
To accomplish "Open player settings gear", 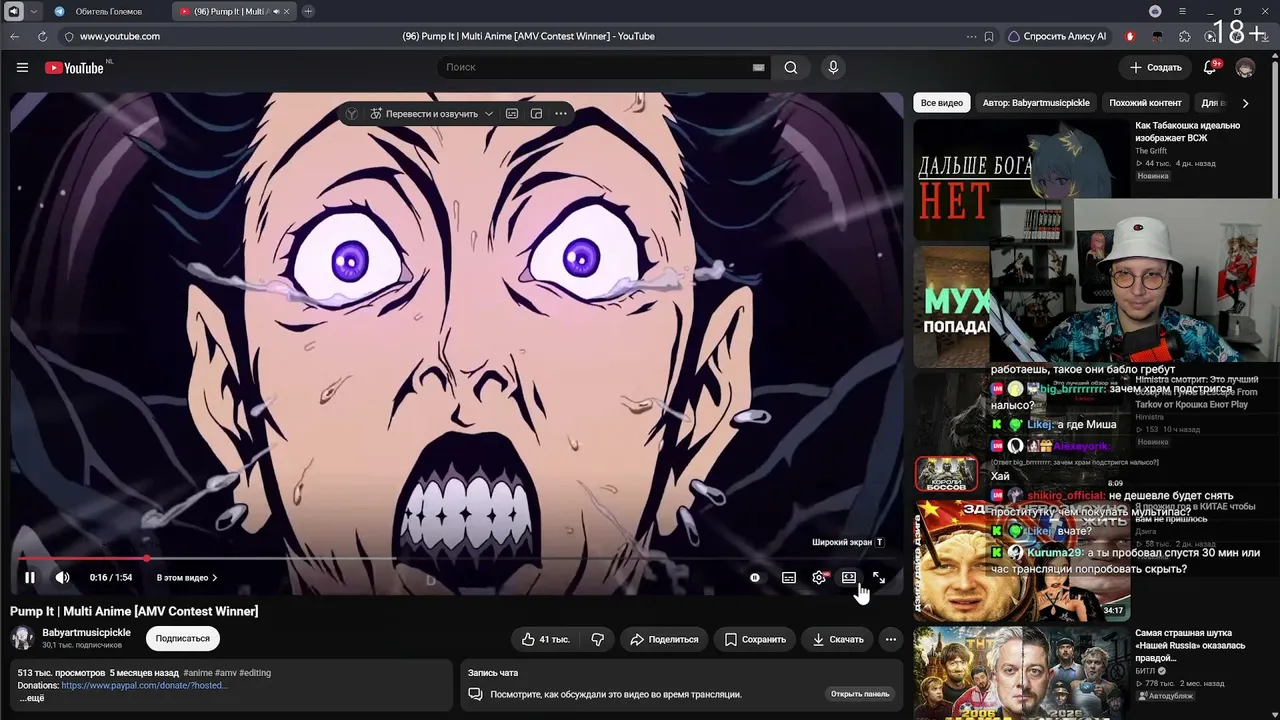I will [819, 577].
